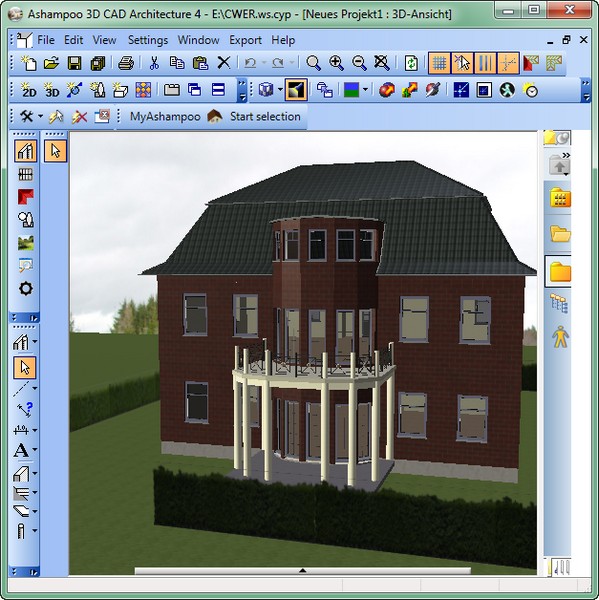Open the undo history dropdown arrow

264,63
